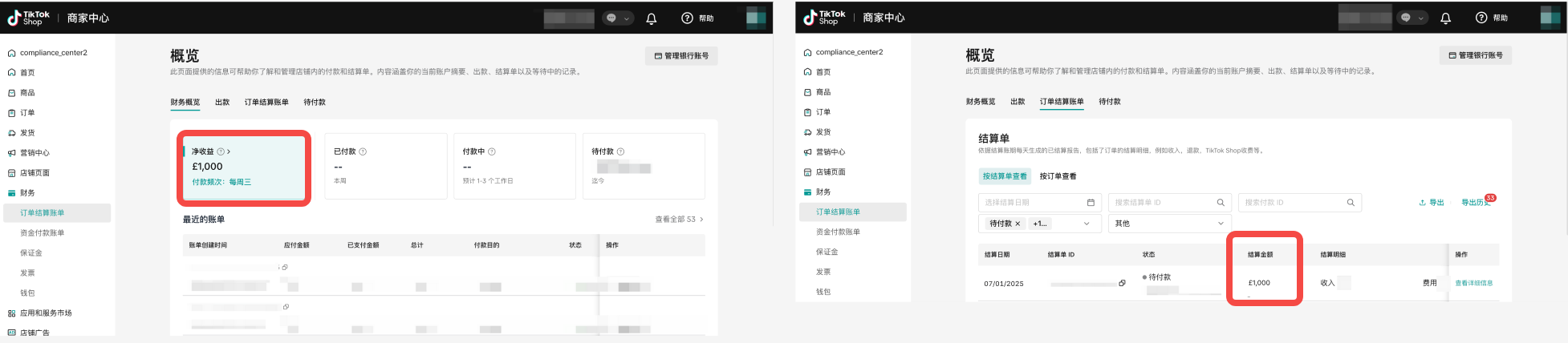Expand the 待付款 +1 status filter dropdown
1568x343 pixels.
click(x=1087, y=224)
